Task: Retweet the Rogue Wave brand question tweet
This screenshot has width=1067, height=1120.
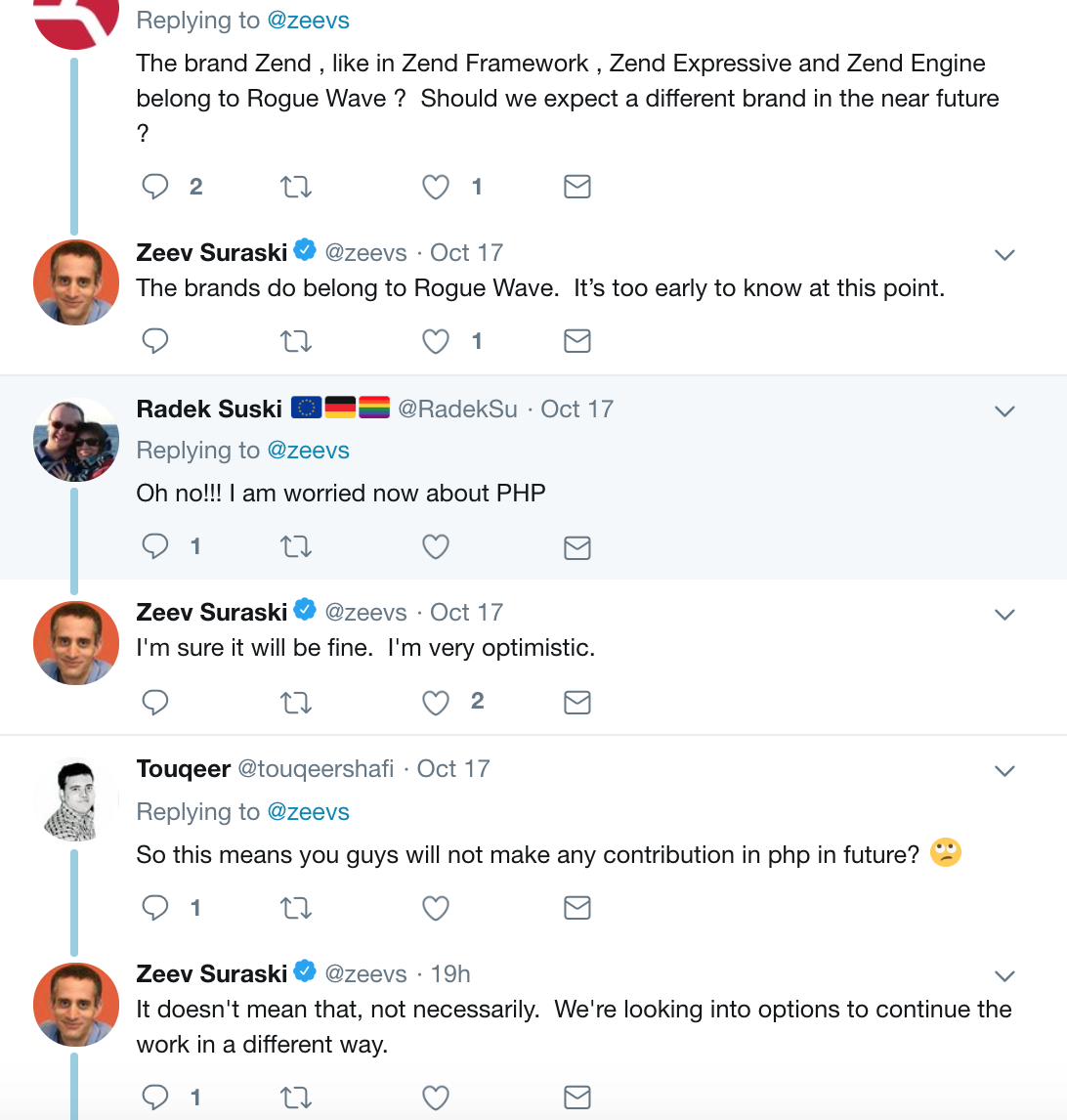Action: (296, 187)
